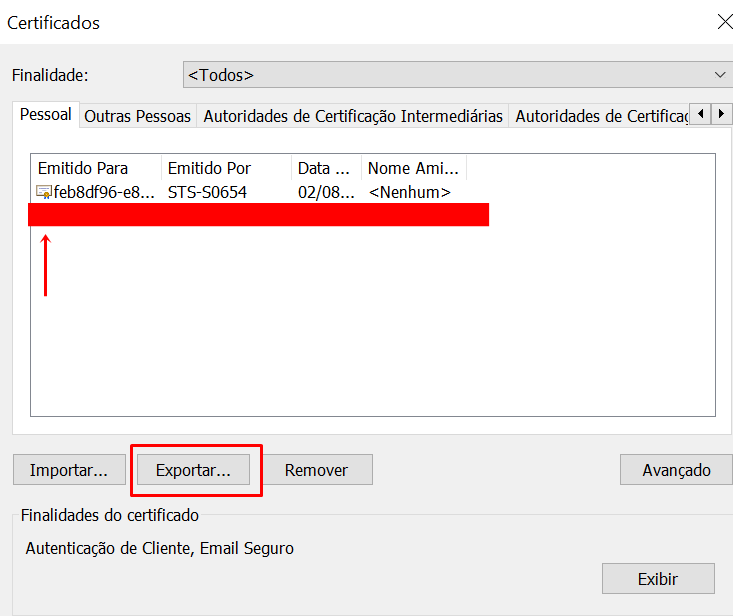Click the 02/08... date cell

coord(326,192)
